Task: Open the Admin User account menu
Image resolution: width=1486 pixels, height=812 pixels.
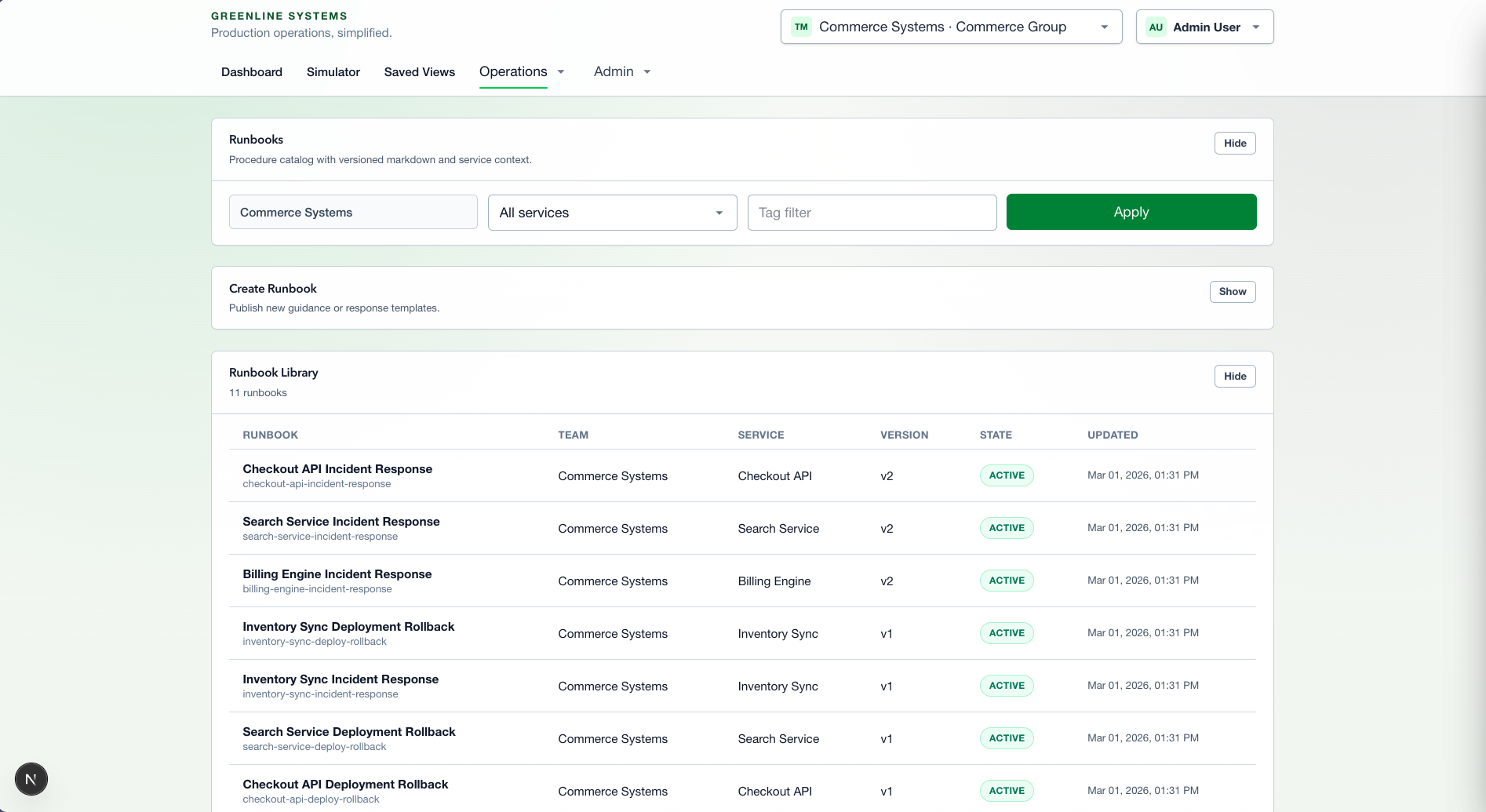Action: pyautogui.click(x=1204, y=27)
